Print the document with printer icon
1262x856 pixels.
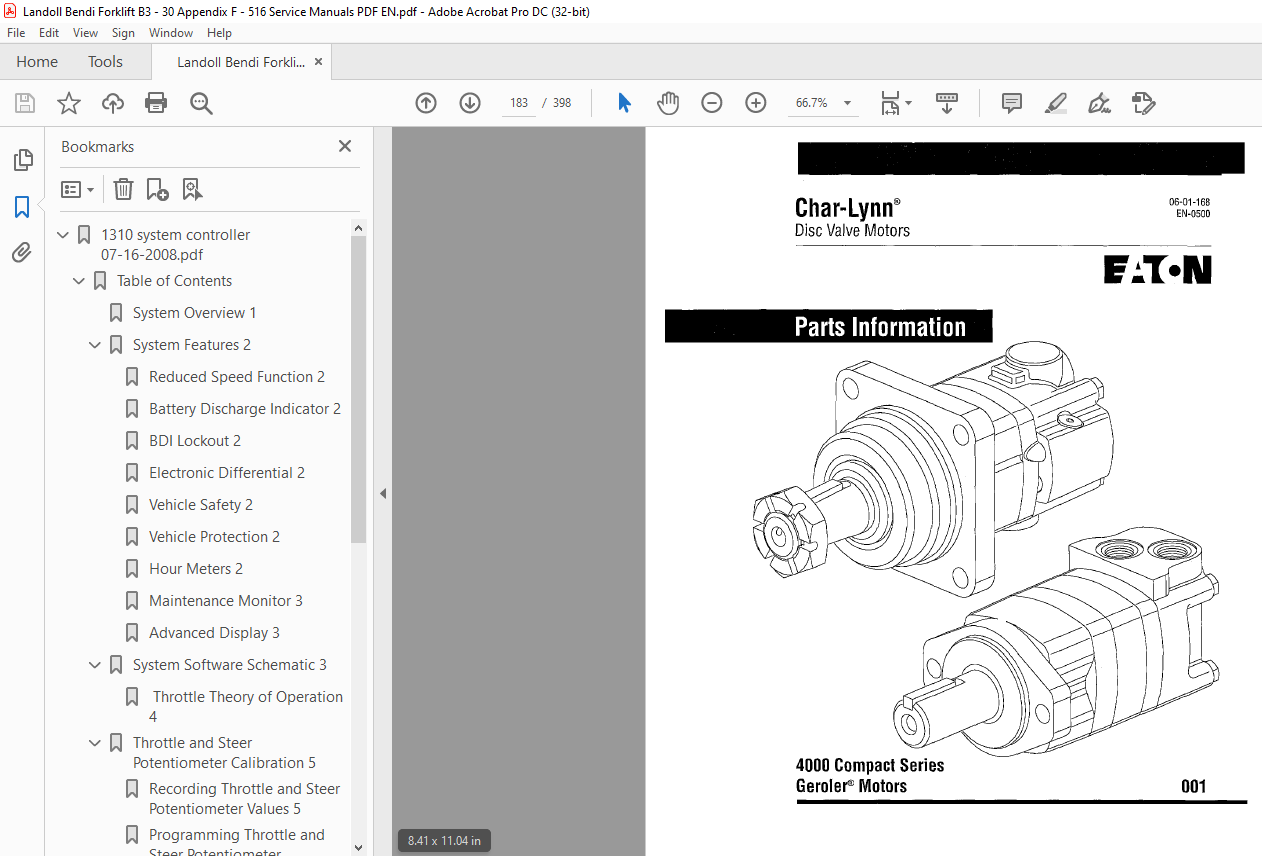[156, 103]
